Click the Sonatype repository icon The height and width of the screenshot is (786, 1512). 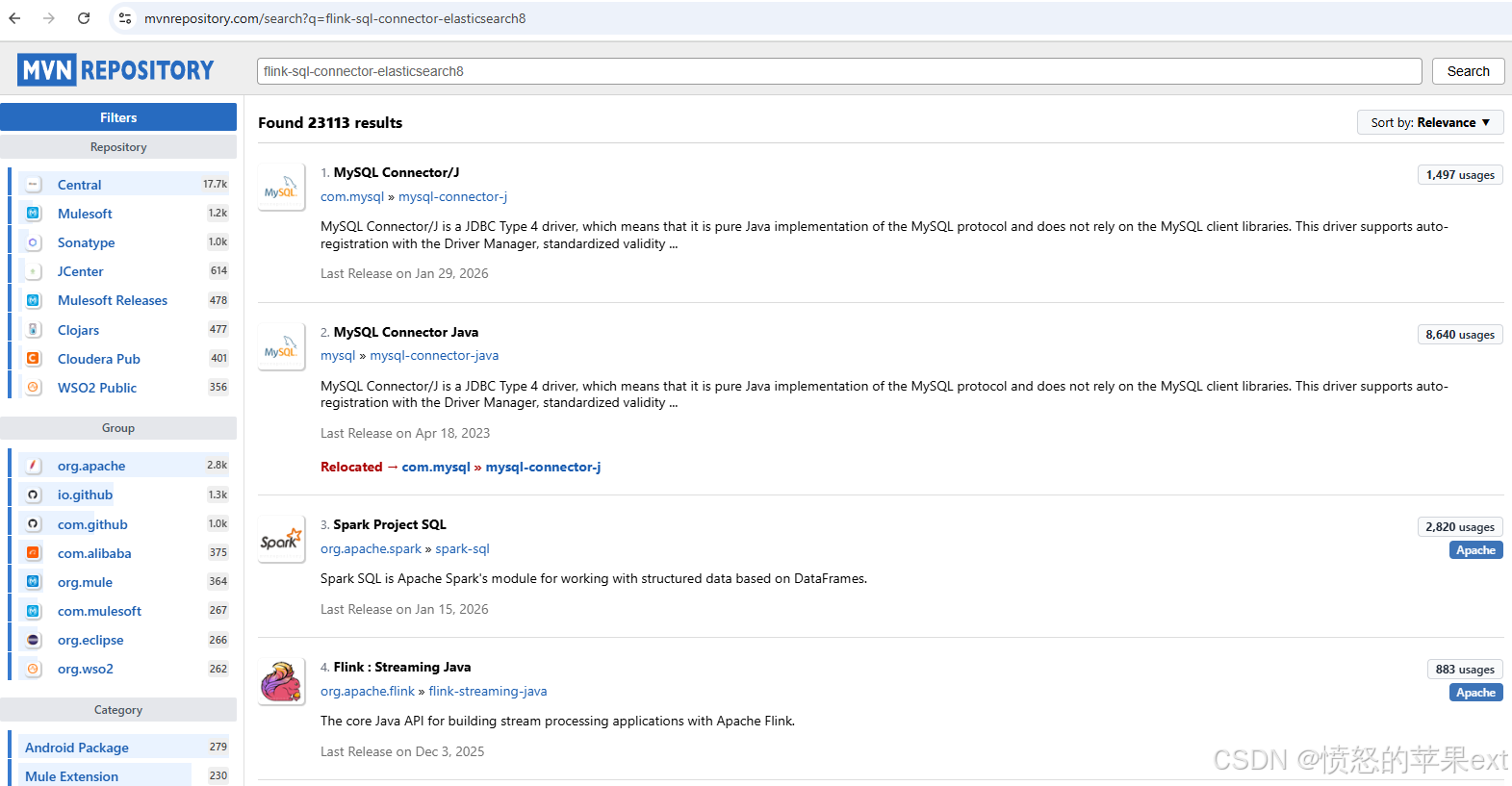[34, 242]
